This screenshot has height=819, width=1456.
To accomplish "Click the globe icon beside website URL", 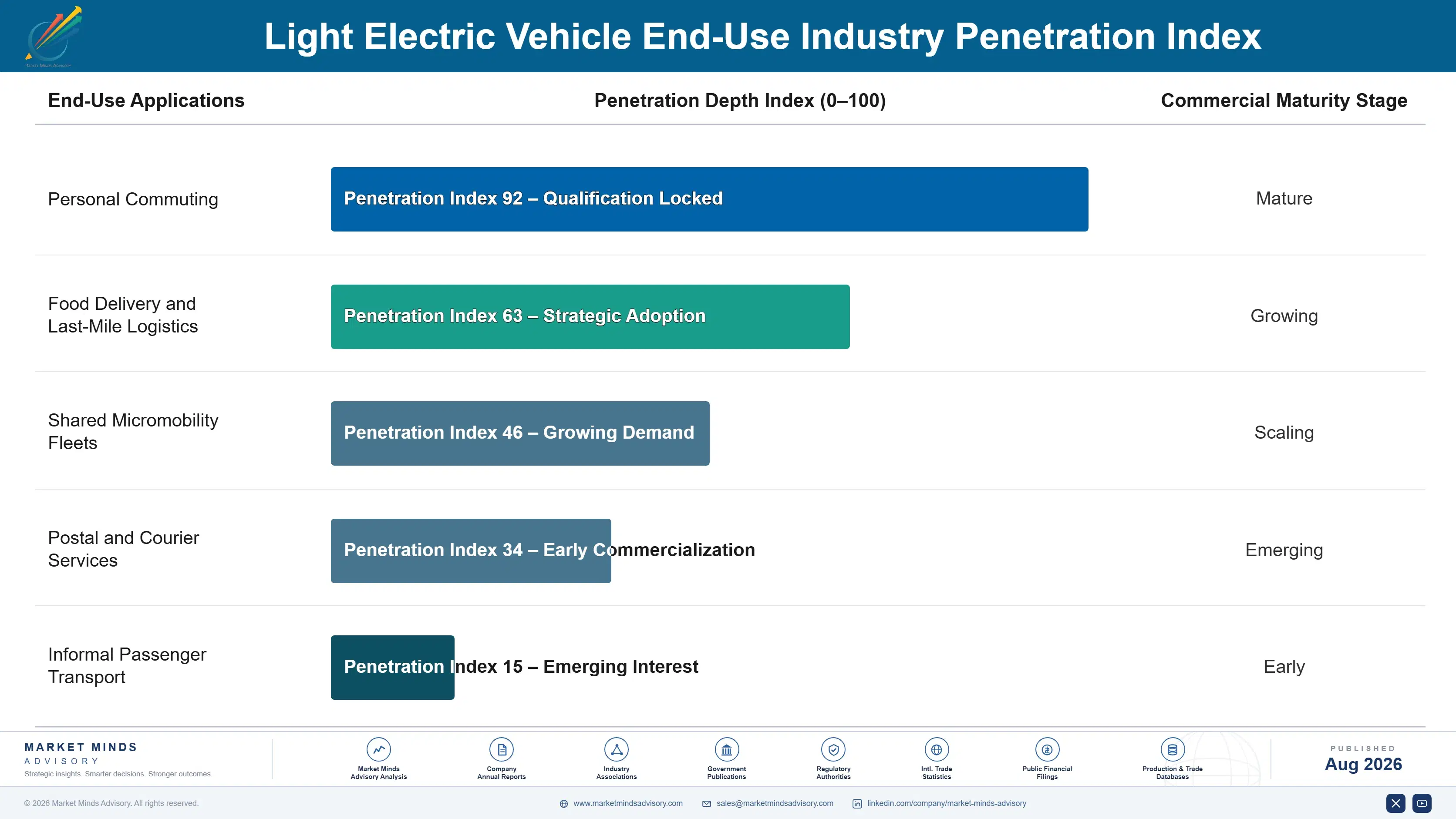I will pos(563,804).
